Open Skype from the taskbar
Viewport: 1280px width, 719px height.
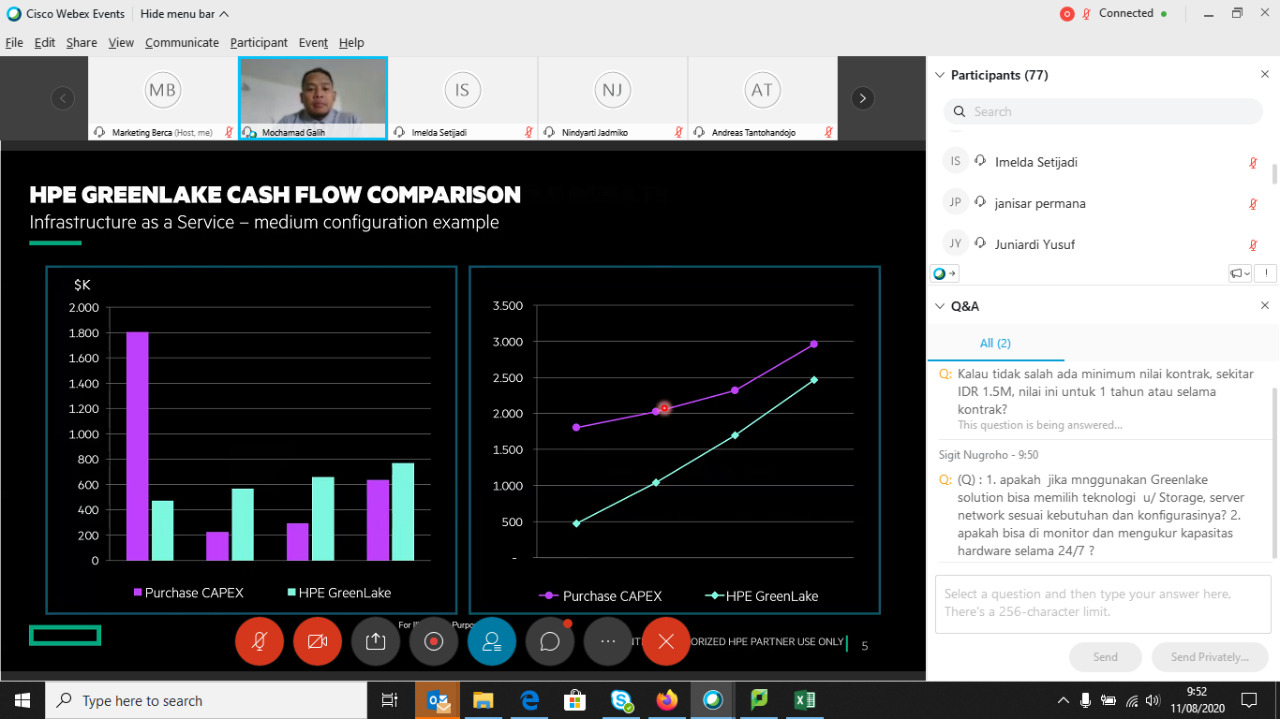point(621,700)
